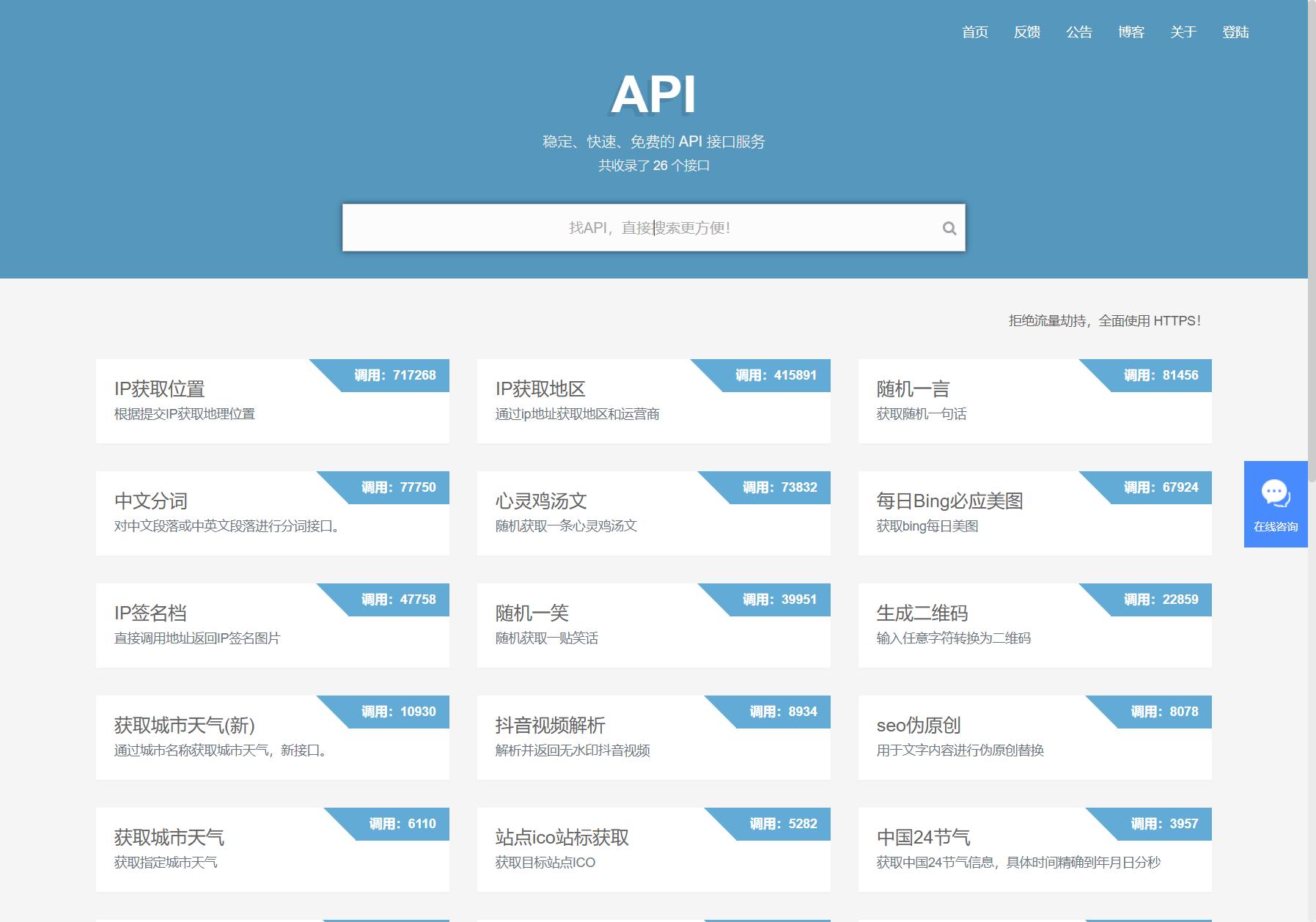The height and width of the screenshot is (922, 1316).
Task: Click description 用于文字内容进行伪原创替换
Action: tap(960, 750)
